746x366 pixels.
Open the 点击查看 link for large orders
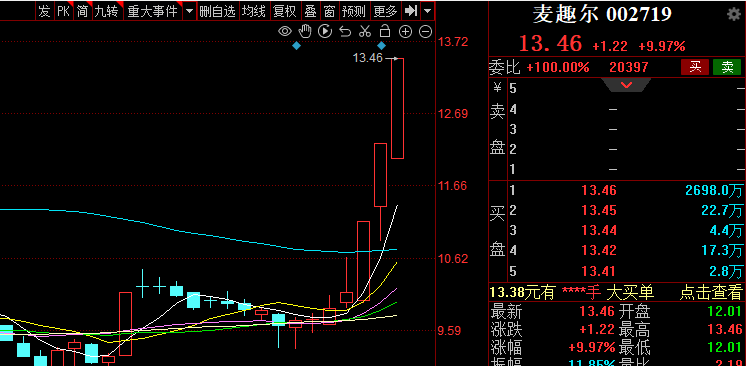711,292
